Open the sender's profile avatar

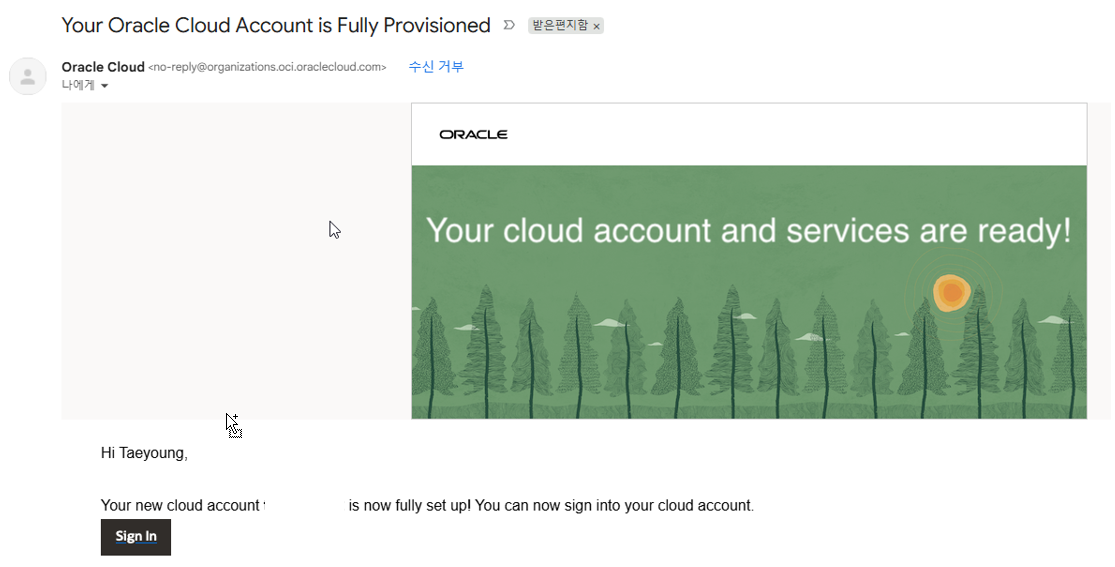coord(28,76)
